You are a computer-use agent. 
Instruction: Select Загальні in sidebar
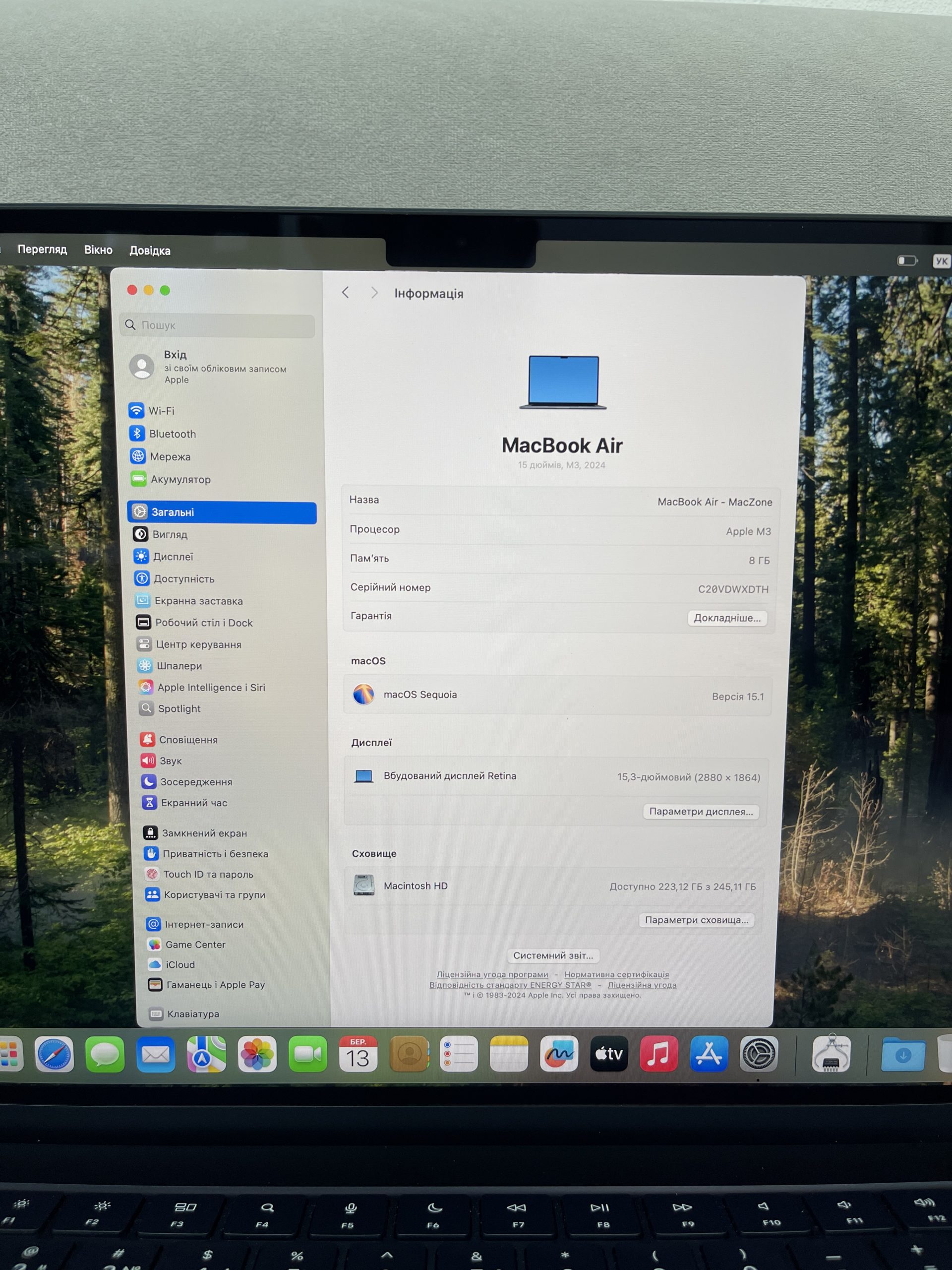222,512
